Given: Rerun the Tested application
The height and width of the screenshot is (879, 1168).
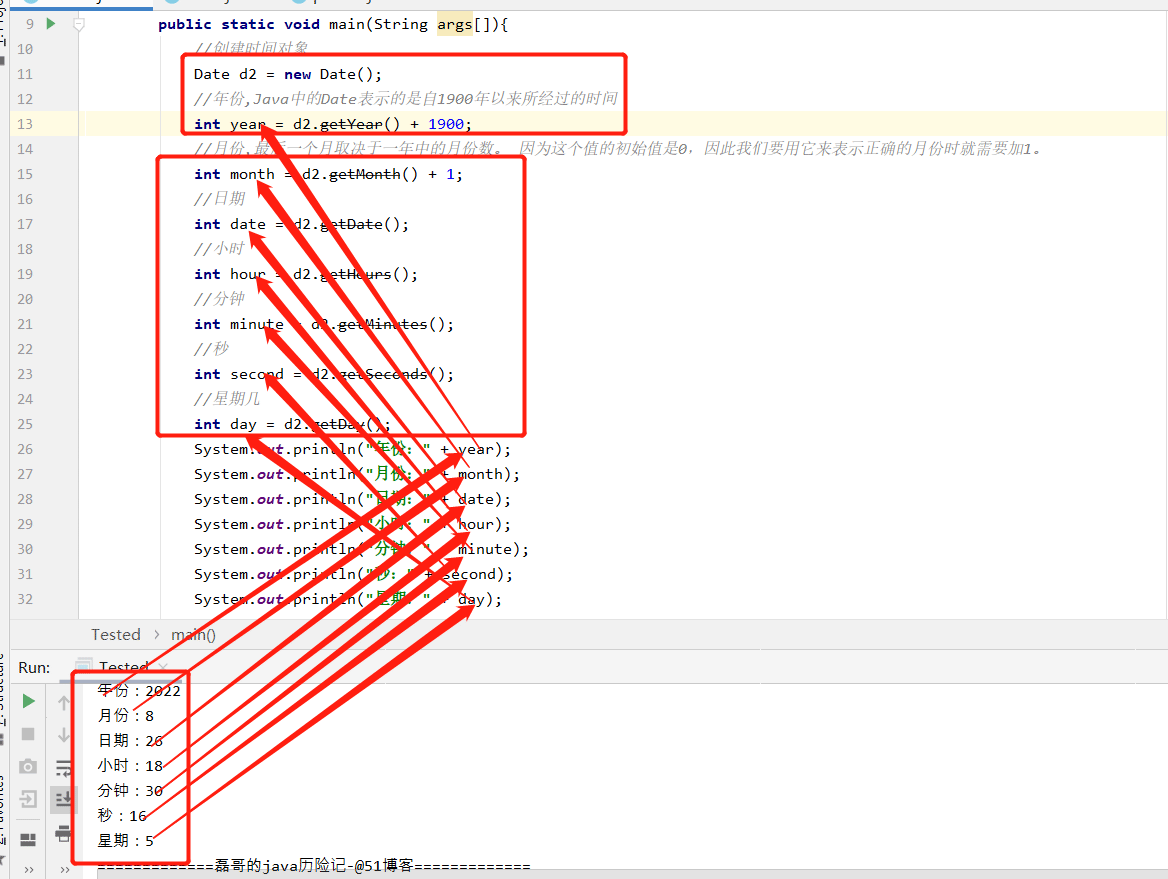Looking at the screenshot, I should [x=29, y=701].
